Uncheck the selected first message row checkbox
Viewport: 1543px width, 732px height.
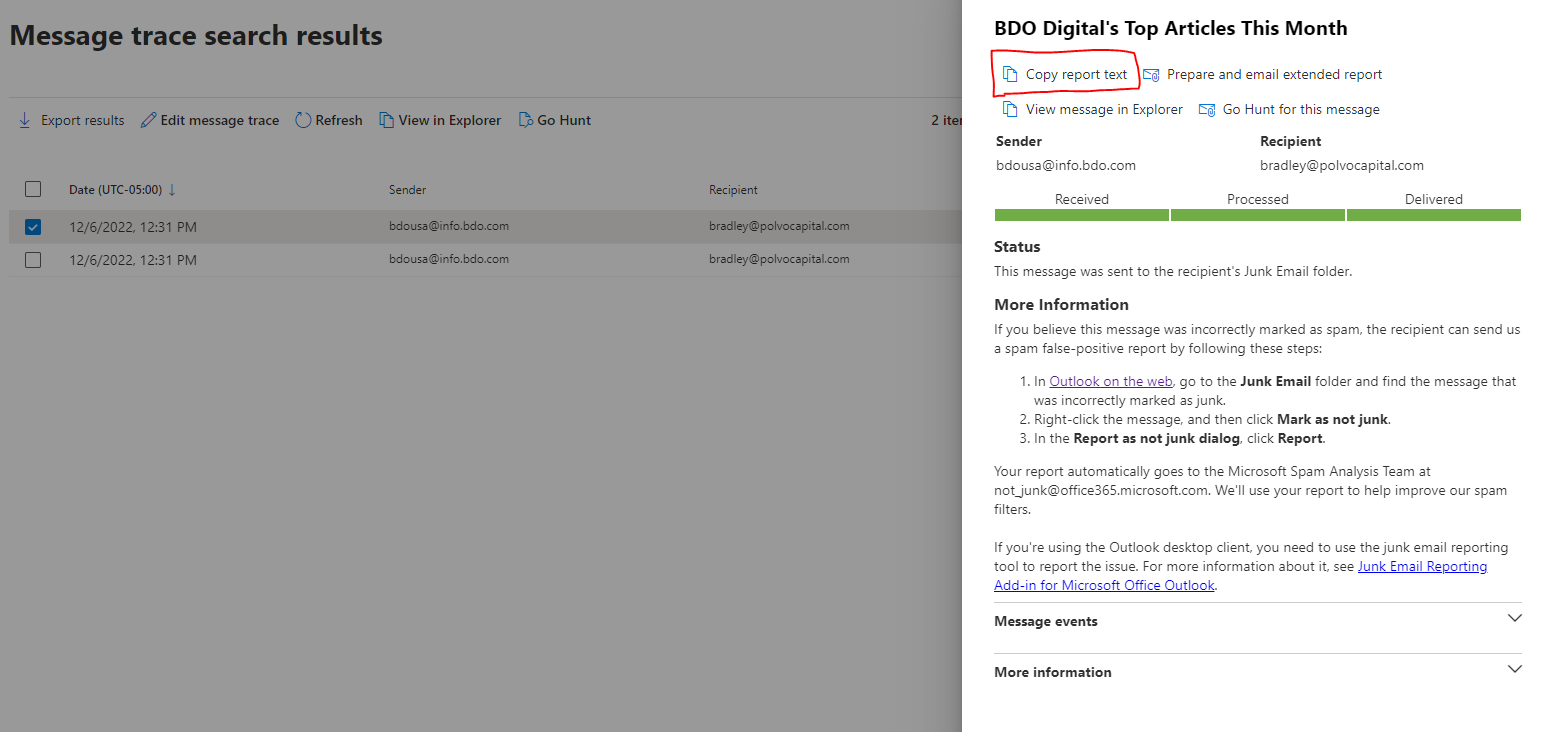click(x=33, y=227)
